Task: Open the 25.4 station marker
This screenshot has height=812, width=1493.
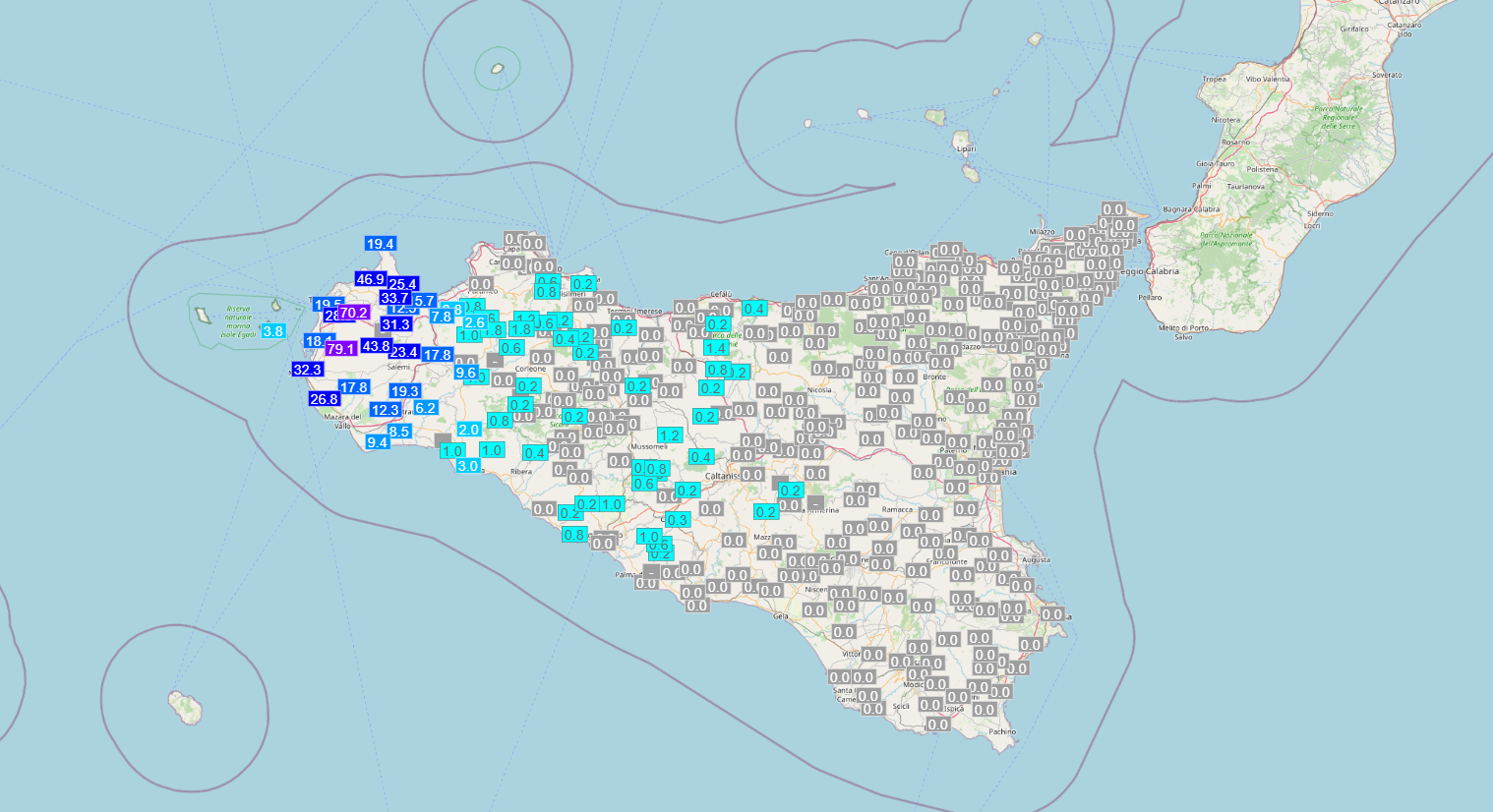Action: pyautogui.click(x=402, y=285)
